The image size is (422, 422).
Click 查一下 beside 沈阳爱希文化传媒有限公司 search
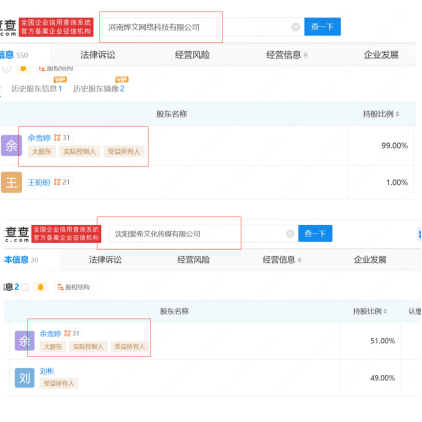pos(315,233)
